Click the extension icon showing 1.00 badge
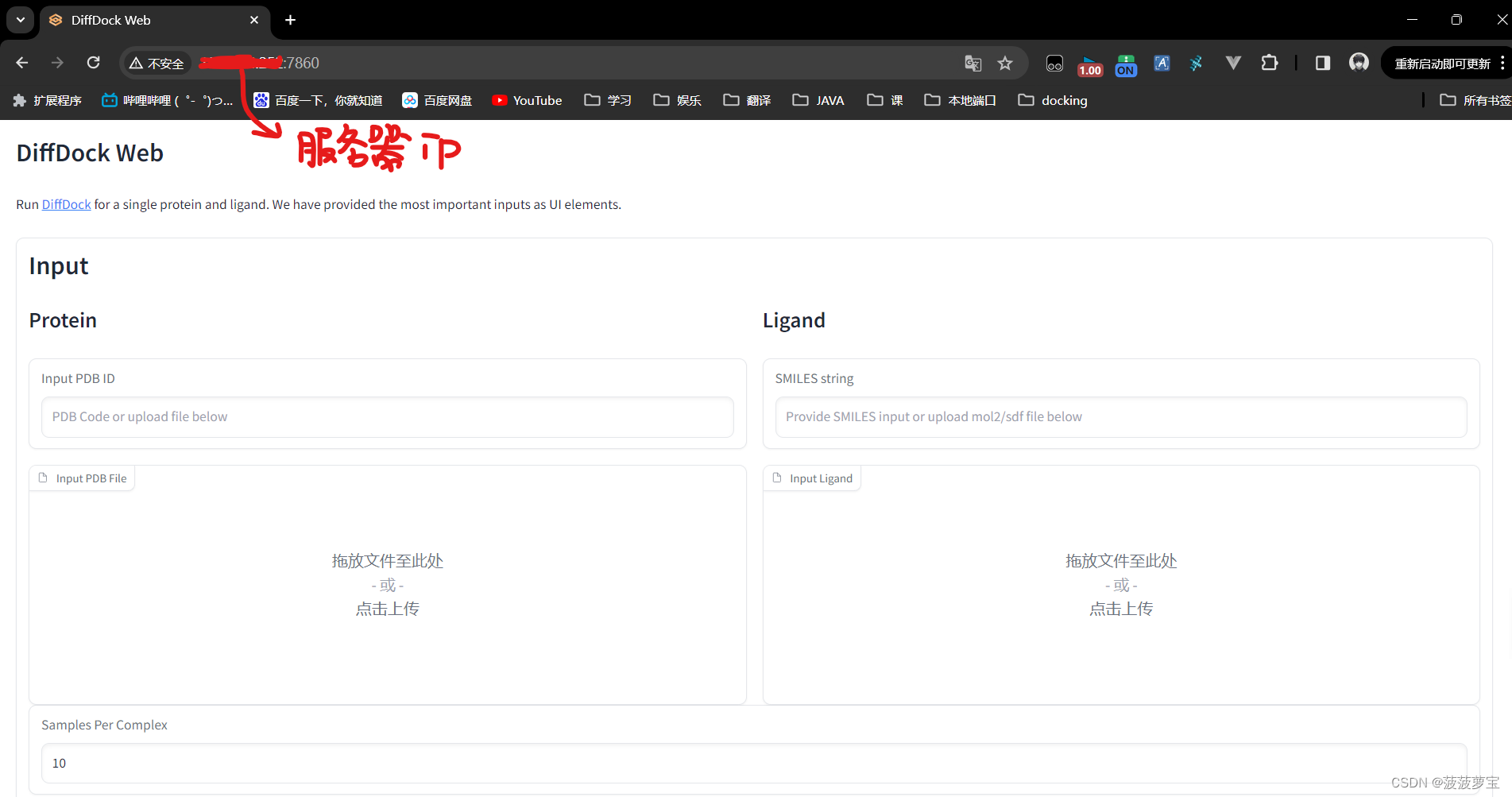This screenshot has width=1512, height=797. click(x=1089, y=65)
